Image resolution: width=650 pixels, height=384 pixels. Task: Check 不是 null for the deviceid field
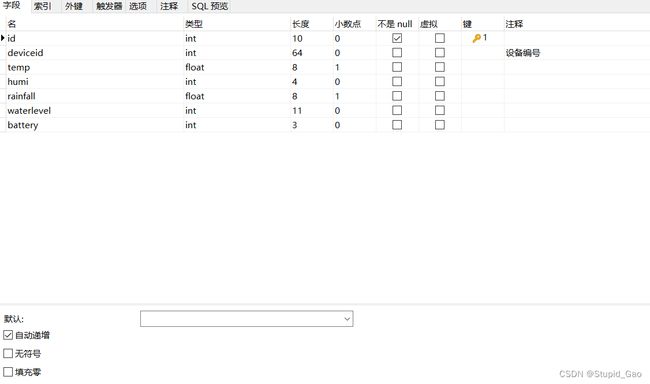point(397,53)
